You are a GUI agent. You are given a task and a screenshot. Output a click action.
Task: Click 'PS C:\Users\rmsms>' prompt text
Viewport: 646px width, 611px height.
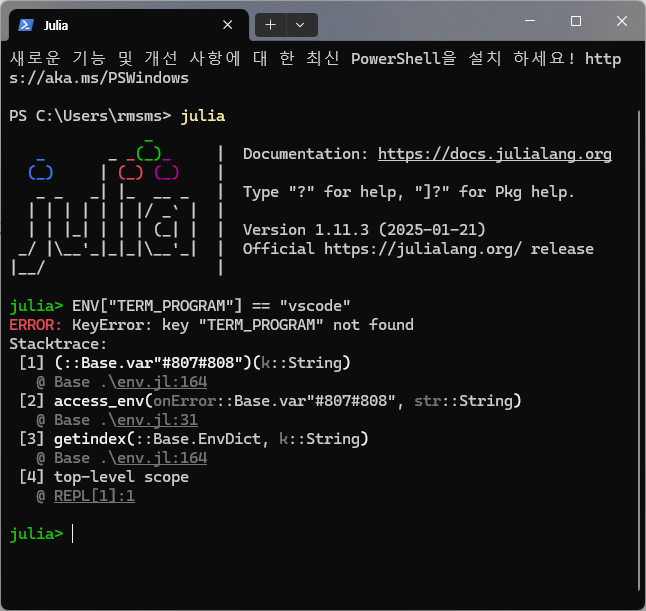point(90,116)
